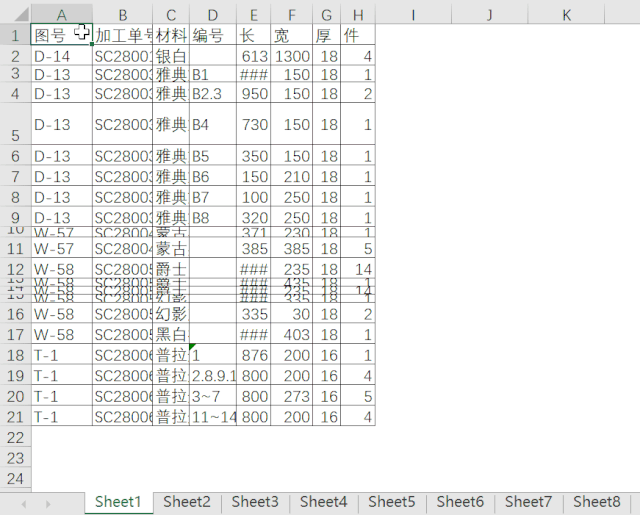Select column G header
The image size is (640, 515).
(x=327, y=15)
